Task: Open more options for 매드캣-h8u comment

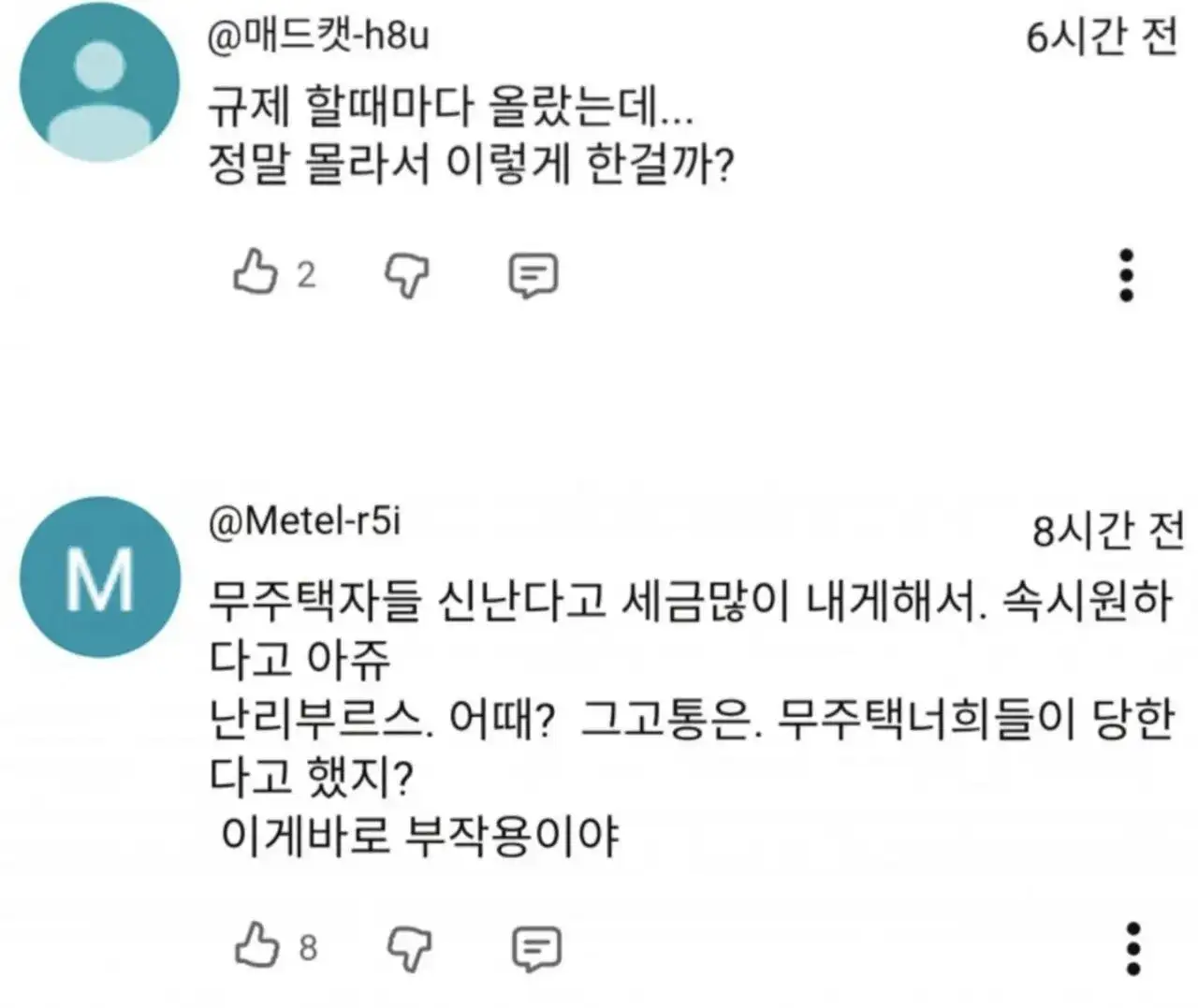Action: pos(1127,275)
